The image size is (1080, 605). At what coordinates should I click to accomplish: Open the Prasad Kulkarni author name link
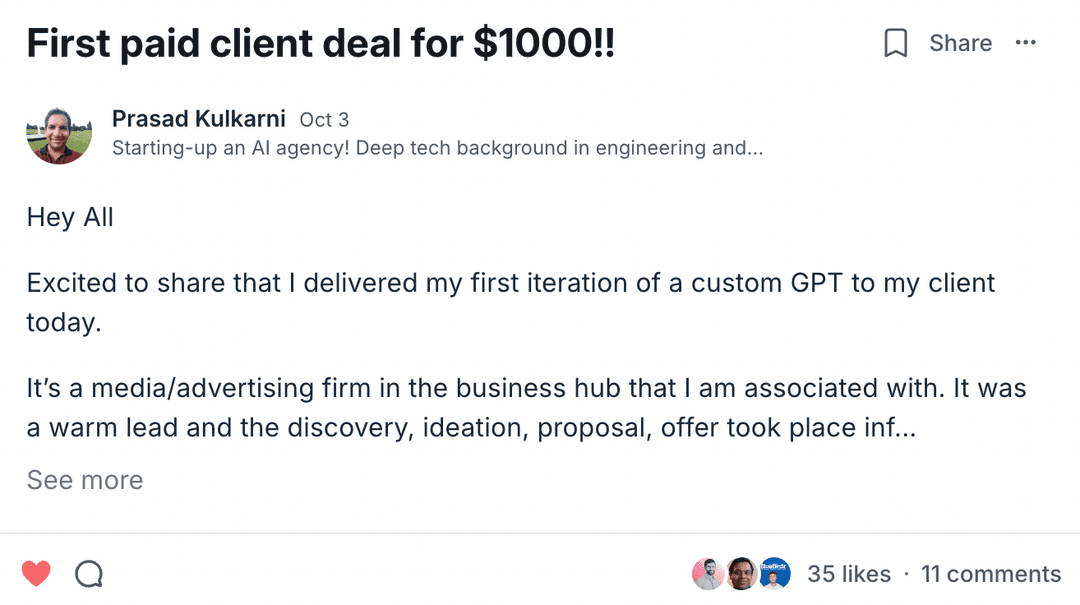pos(200,119)
